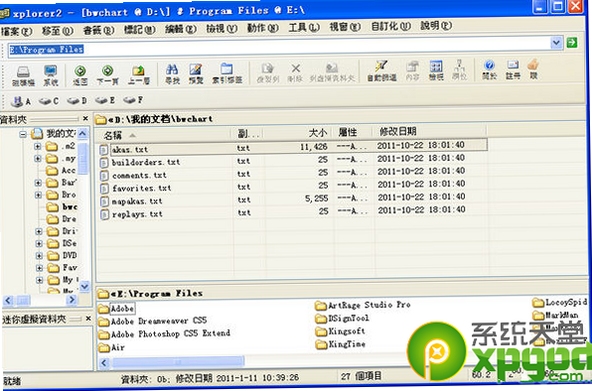Switch to drive A in drive bar
Viewport: 592px width, 391px height.
coord(21,101)
